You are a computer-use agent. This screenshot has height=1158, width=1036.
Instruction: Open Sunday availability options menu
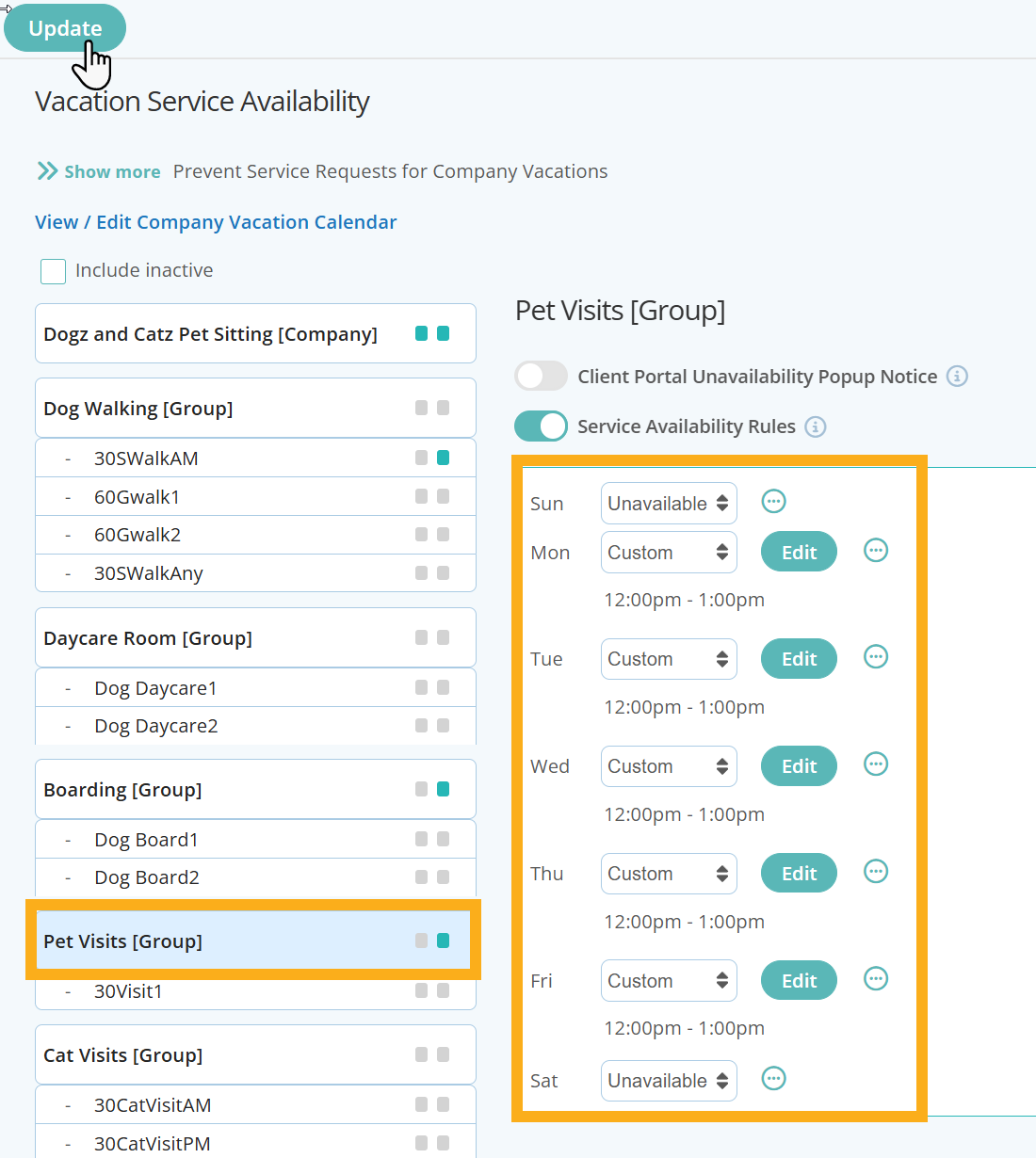pos(773,502)
